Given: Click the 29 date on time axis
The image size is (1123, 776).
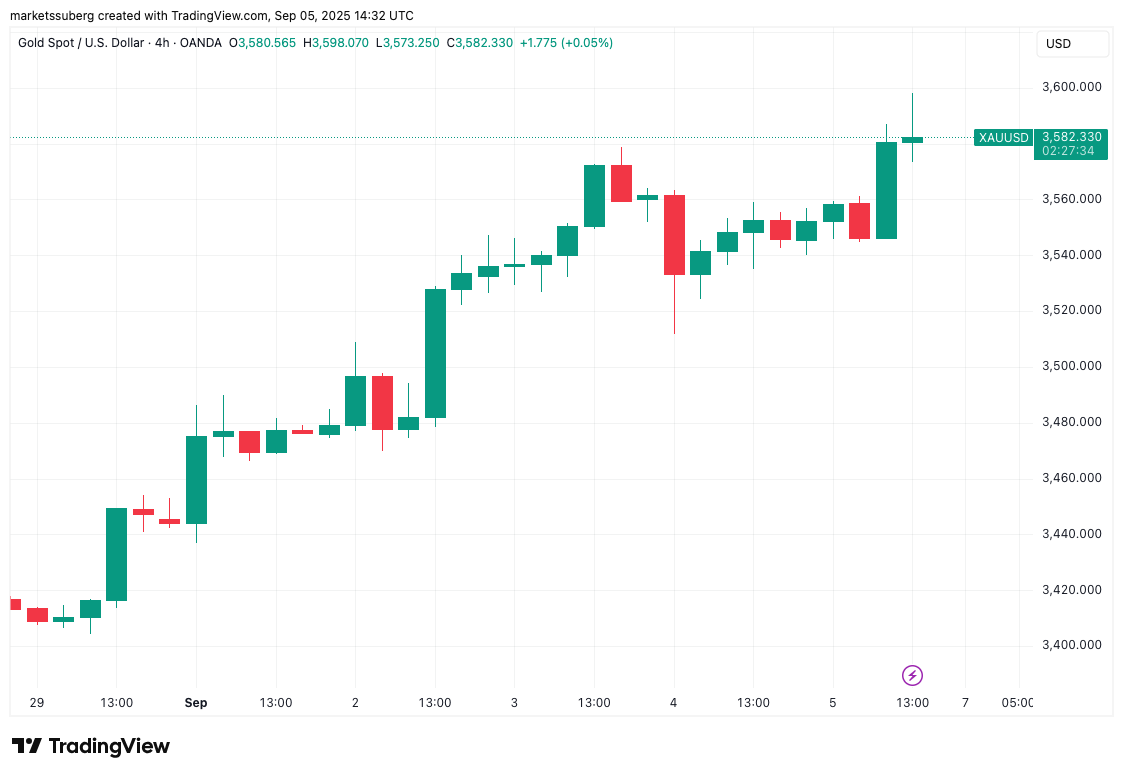Looking at the screenshot, I should [x=37, y=703].
